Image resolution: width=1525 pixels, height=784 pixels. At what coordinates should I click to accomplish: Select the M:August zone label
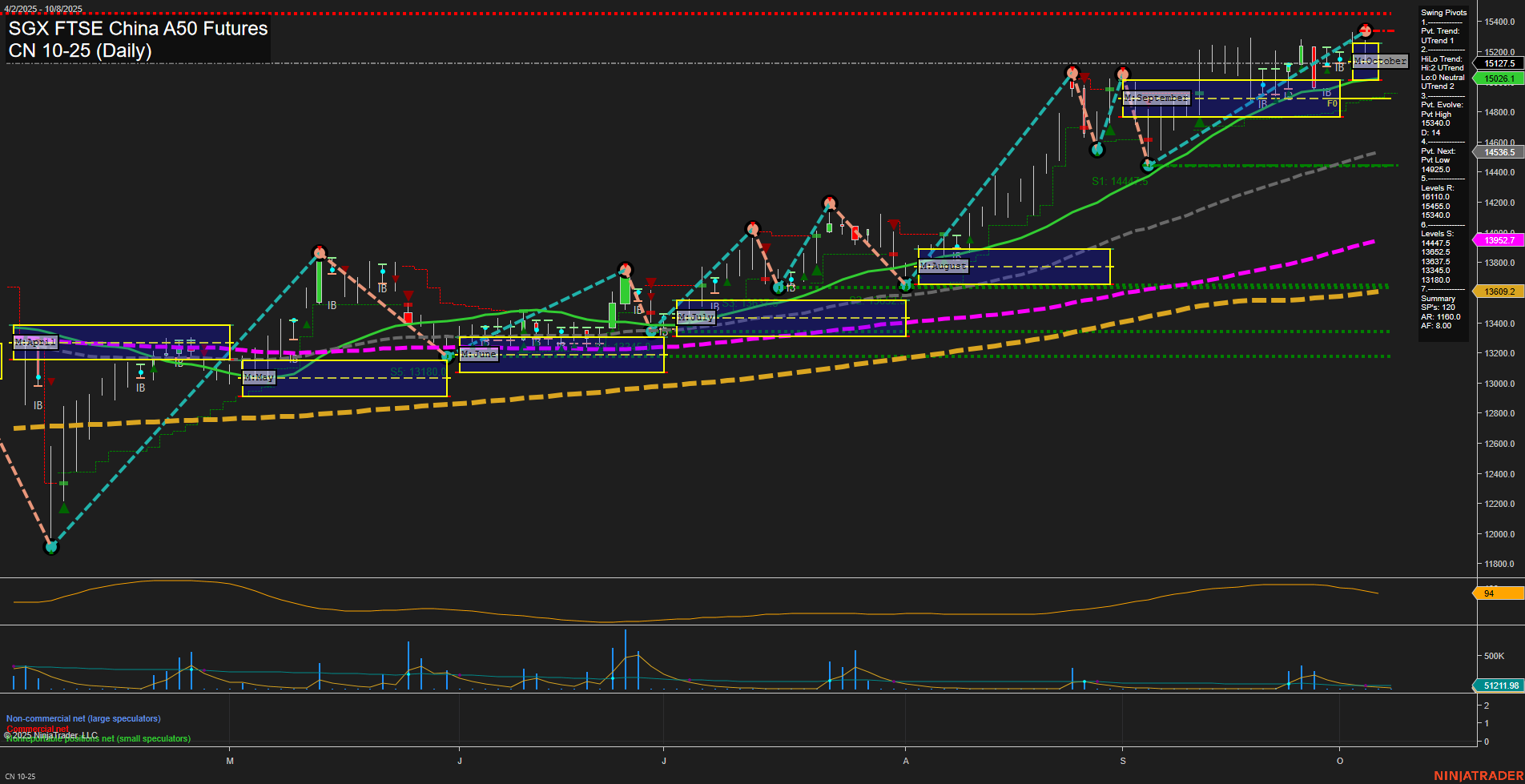click(x=943, y=265)
